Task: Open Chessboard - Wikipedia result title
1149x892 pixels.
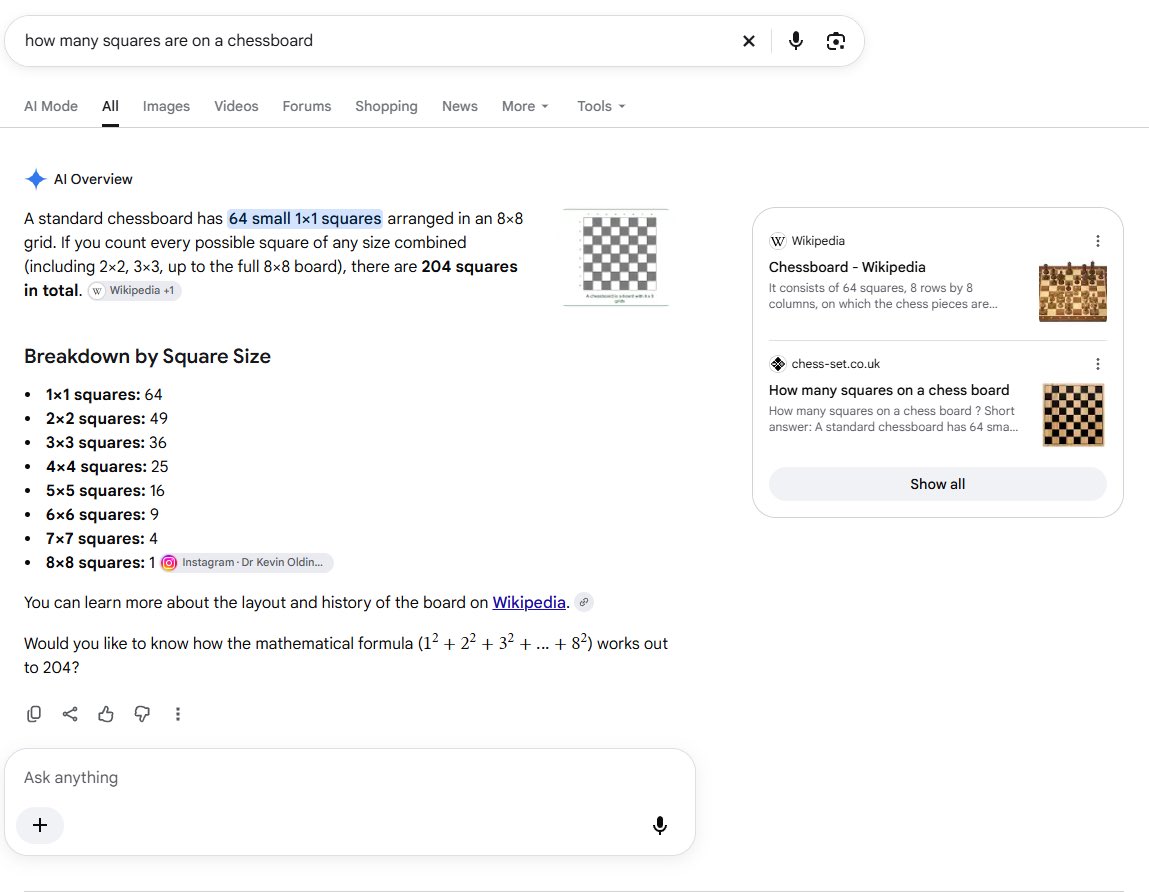Action: [x=846, y=268]
